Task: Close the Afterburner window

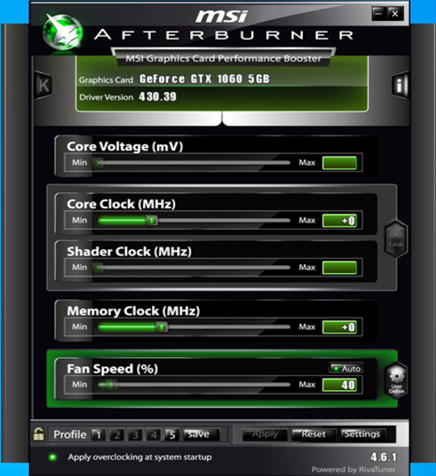Action: click(395, 14)
